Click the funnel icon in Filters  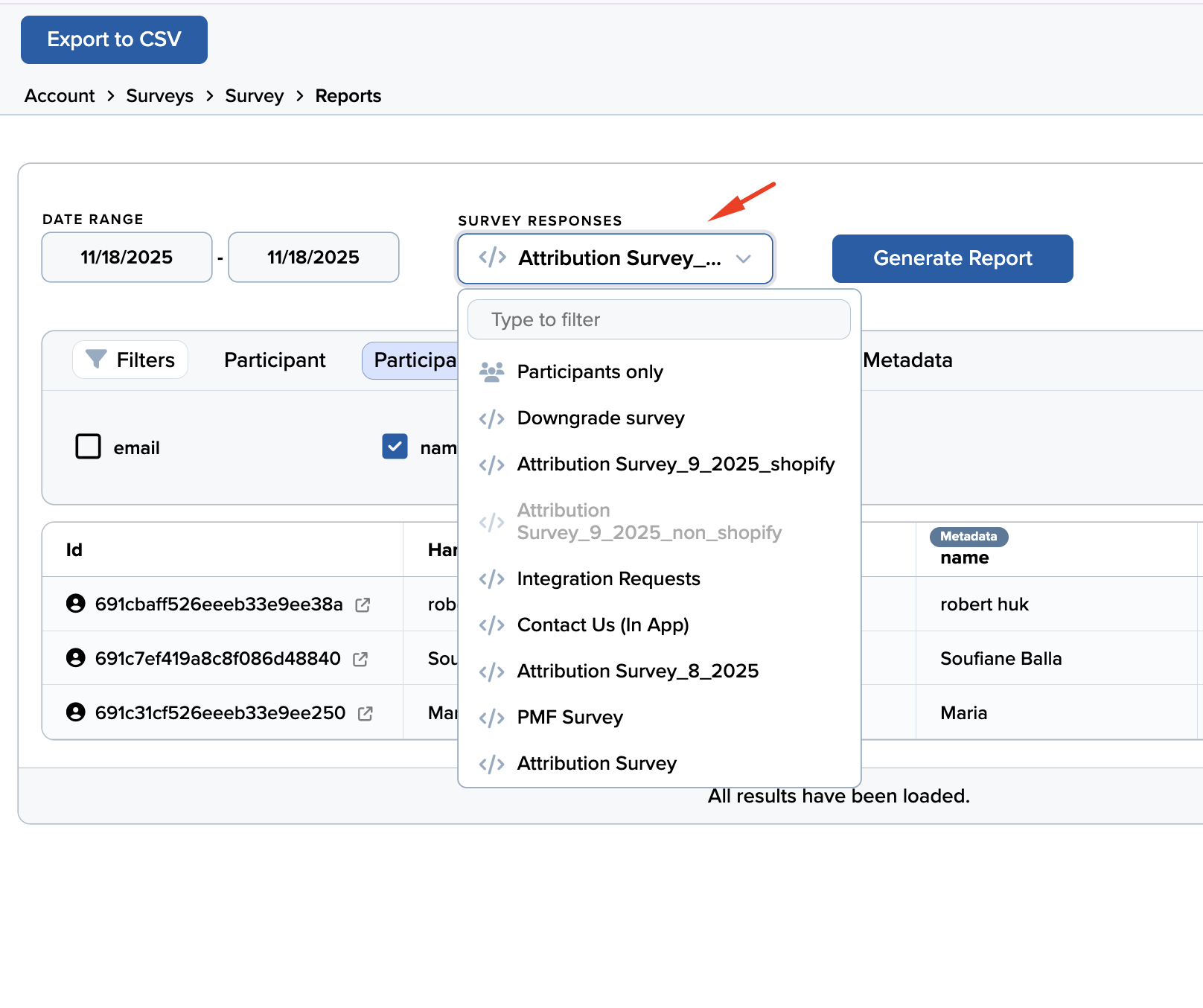click(x=96, y=360)
